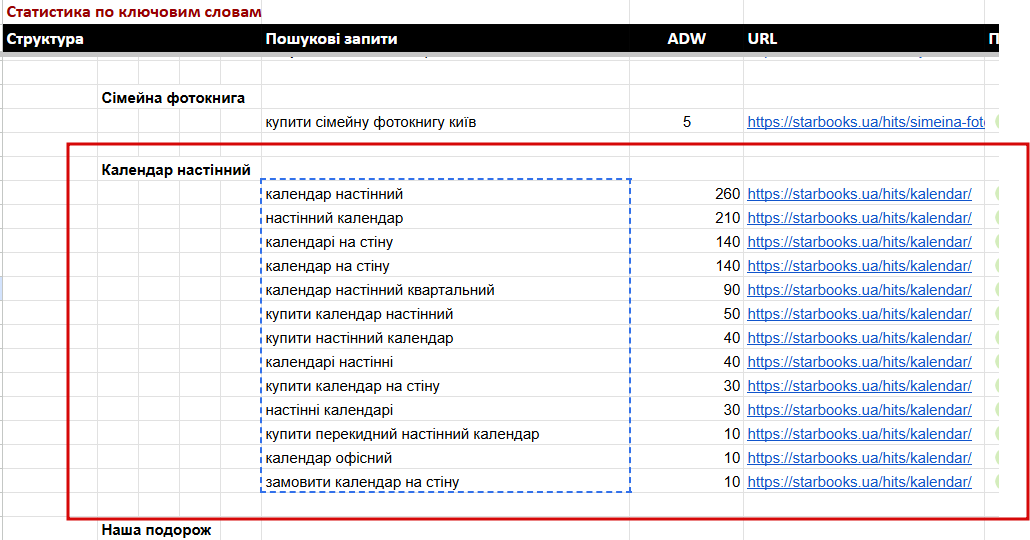The width and height of the screenshot is (1030, 540).
Task: Open kalendar link in 'настінний календар' 210 row
Action: 859,218
